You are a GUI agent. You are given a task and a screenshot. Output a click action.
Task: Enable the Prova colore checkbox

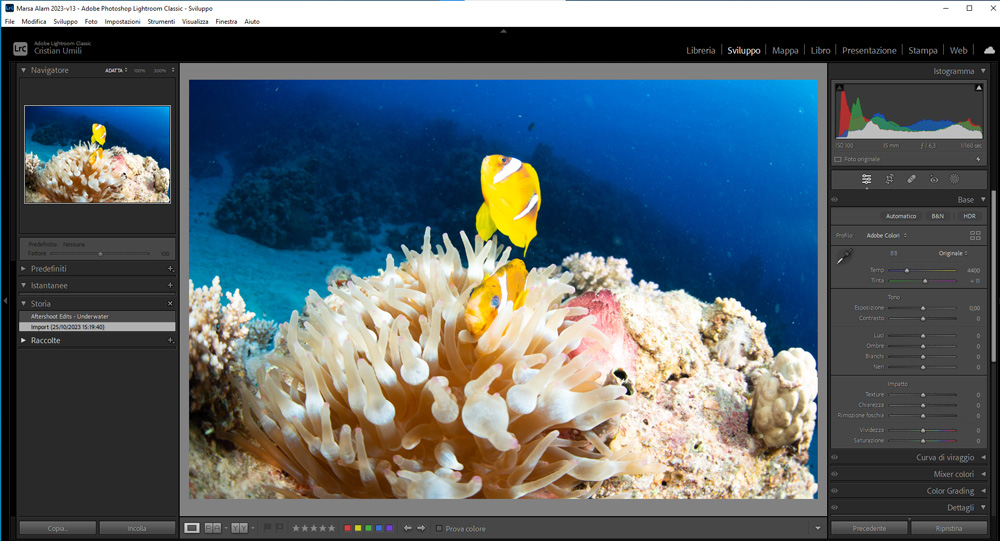point(439,528)
